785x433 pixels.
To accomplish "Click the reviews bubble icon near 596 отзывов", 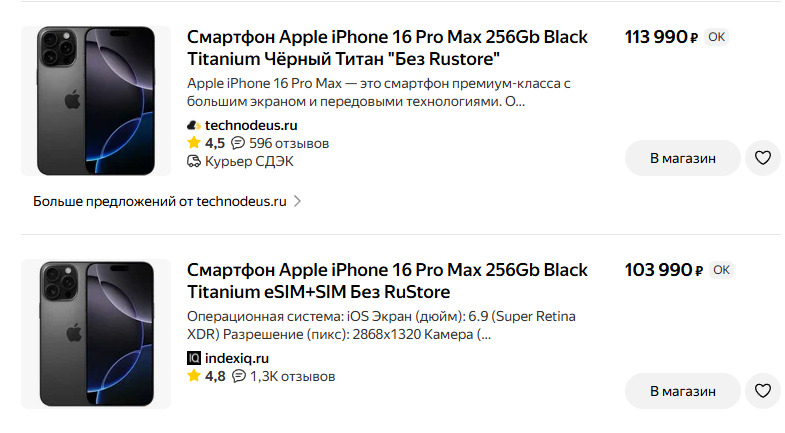I will (238, 143).
